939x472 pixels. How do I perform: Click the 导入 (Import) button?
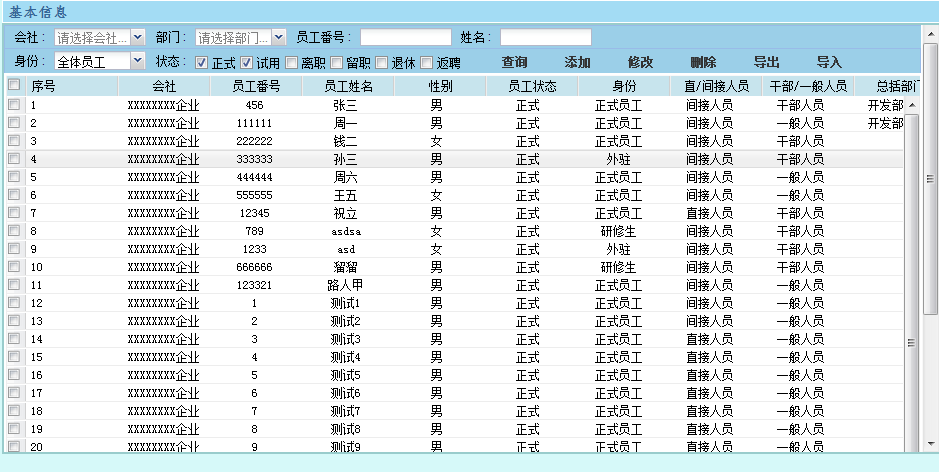click(829, 62)
